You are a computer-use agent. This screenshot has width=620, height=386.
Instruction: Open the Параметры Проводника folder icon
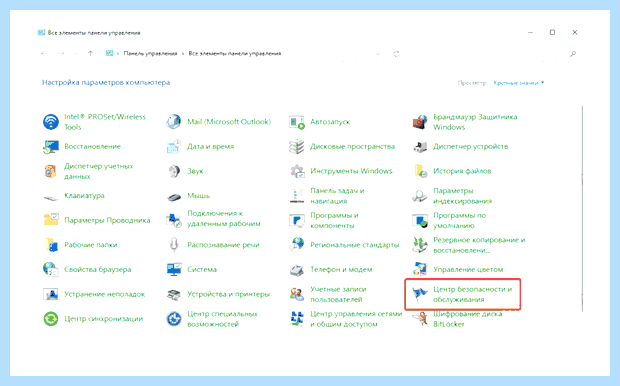(51, 220)
